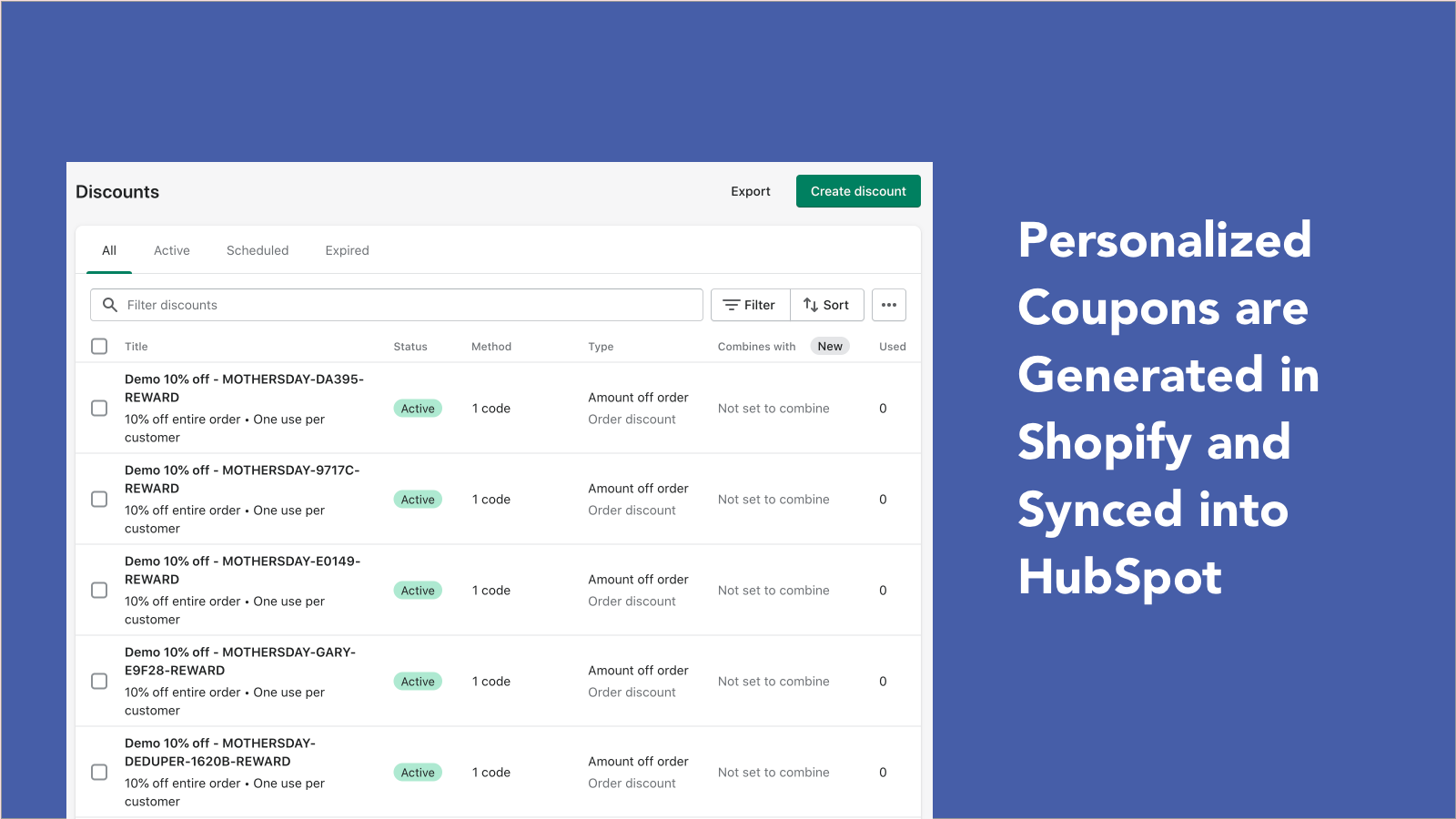Check the MOTHERSDAY-GARY-E9F28-REWARD discount checkbox
Image resolution: width=1456 pixels, height=819 pixels.
[x=99, y=681]
